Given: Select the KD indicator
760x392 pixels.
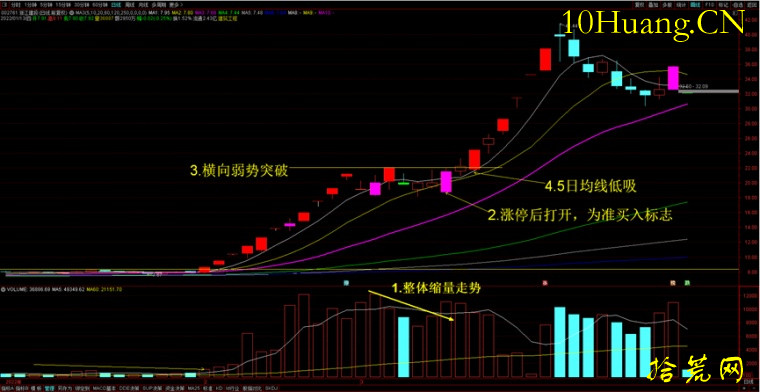Looking at the screenshot, I should (219, 388).
